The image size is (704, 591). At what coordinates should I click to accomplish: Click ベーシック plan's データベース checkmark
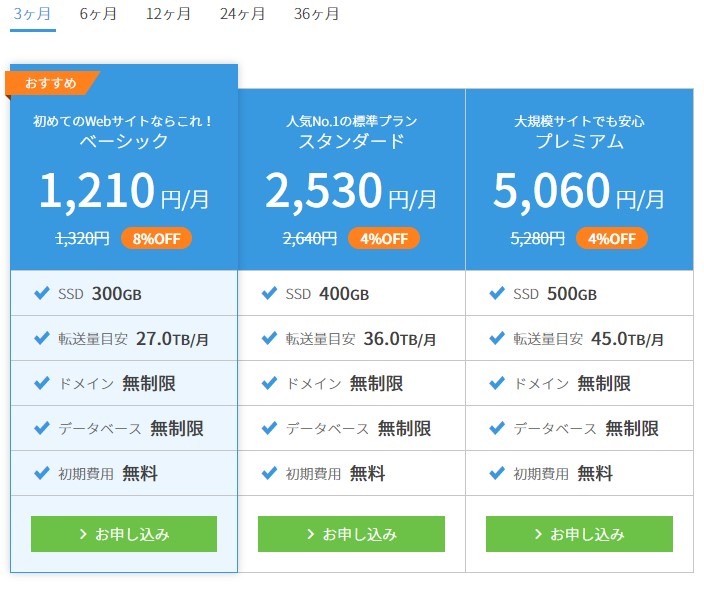click(42, 428)
